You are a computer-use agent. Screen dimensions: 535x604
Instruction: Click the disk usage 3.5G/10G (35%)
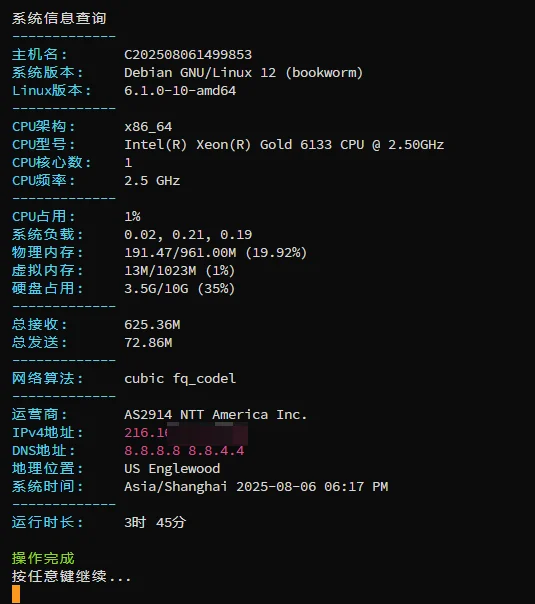coord(179,289)
